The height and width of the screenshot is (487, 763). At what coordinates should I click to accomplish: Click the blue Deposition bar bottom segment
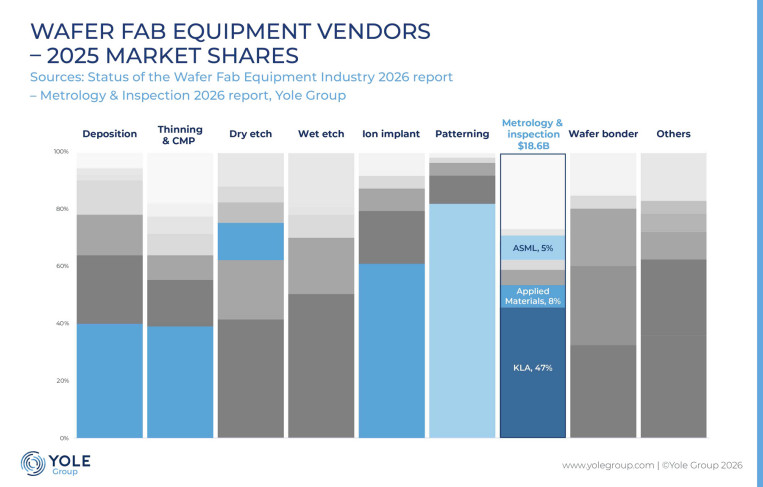(109, 380)
